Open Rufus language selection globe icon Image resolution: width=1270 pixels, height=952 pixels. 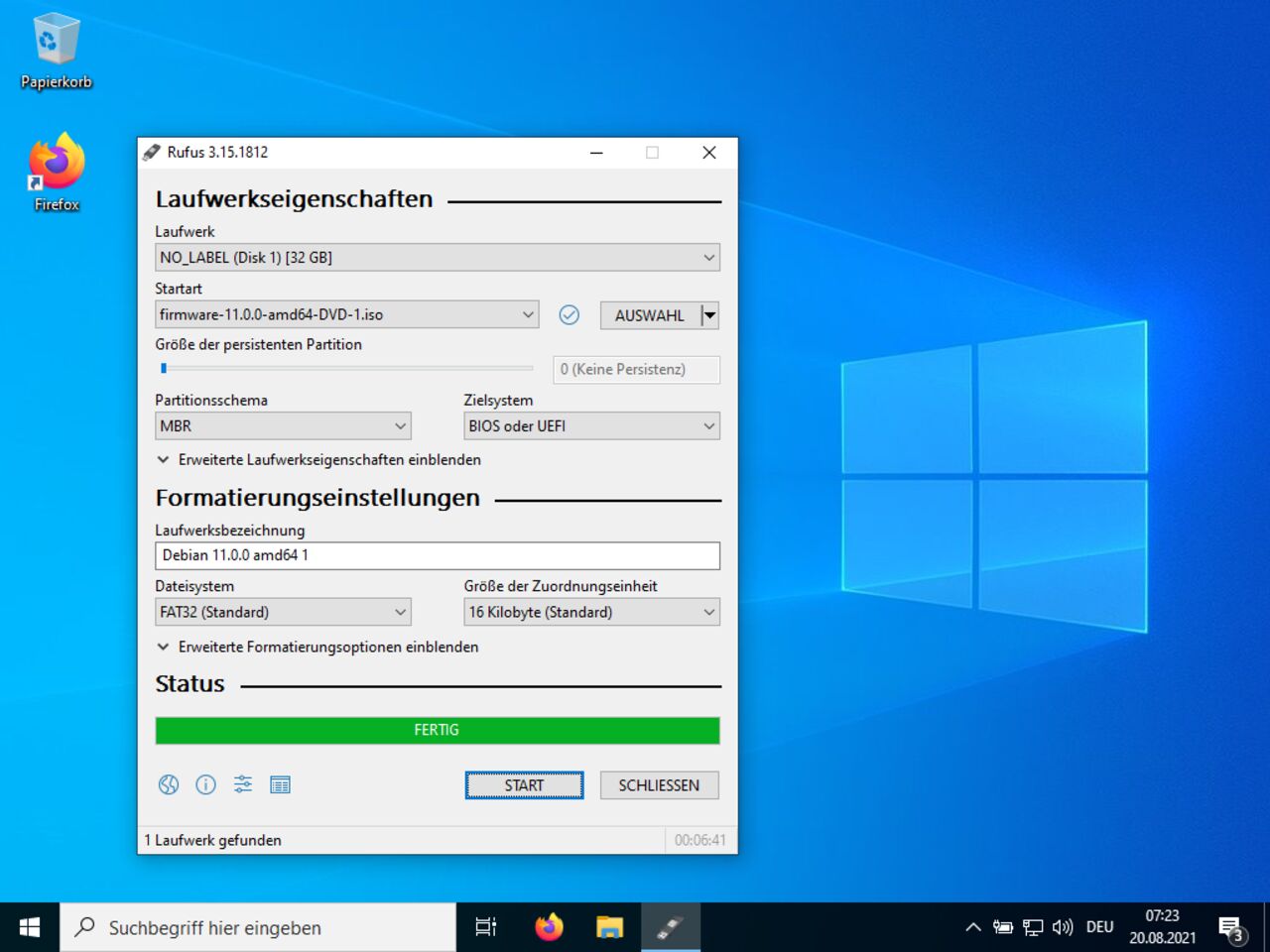(169, 785)
